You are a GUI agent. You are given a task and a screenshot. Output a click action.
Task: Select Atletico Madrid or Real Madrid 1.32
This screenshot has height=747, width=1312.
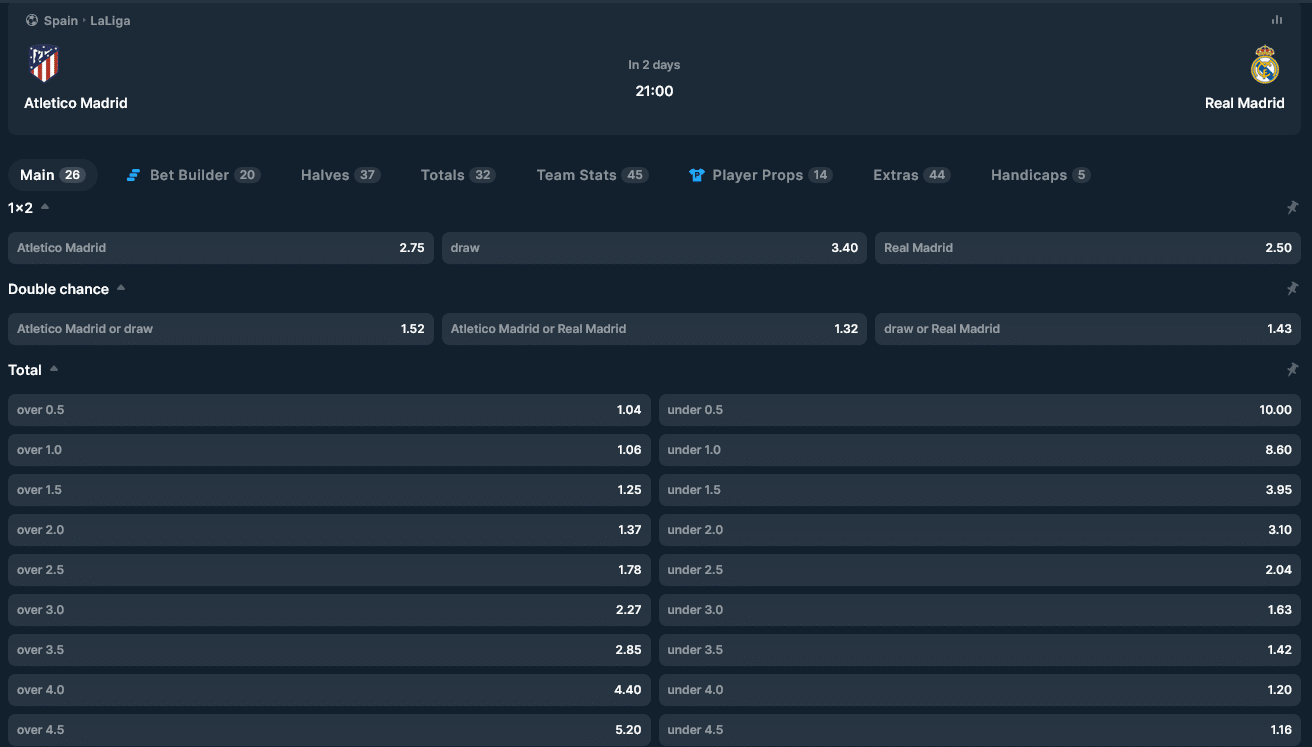[654, 329]
